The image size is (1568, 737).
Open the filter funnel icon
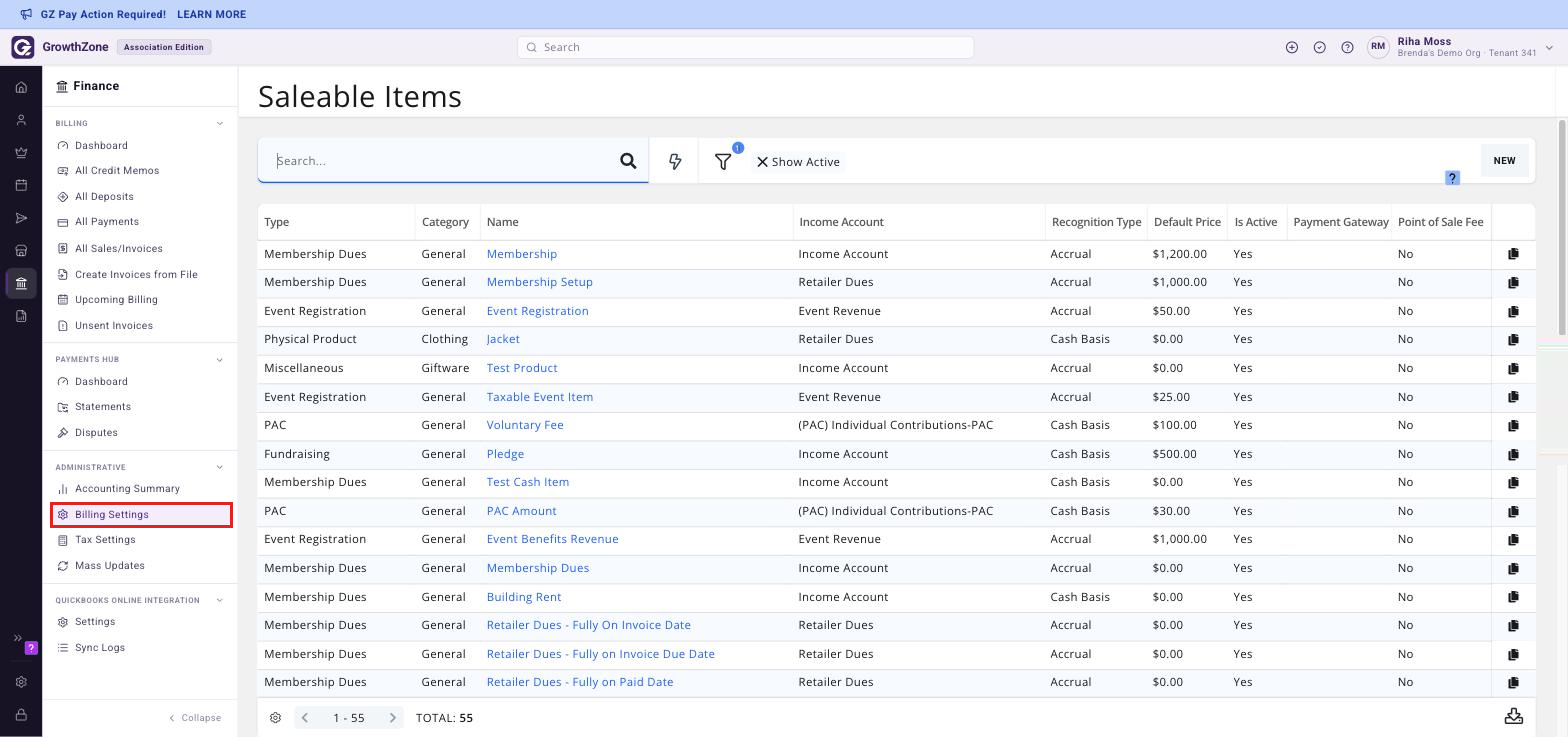(x=723, y=161)
